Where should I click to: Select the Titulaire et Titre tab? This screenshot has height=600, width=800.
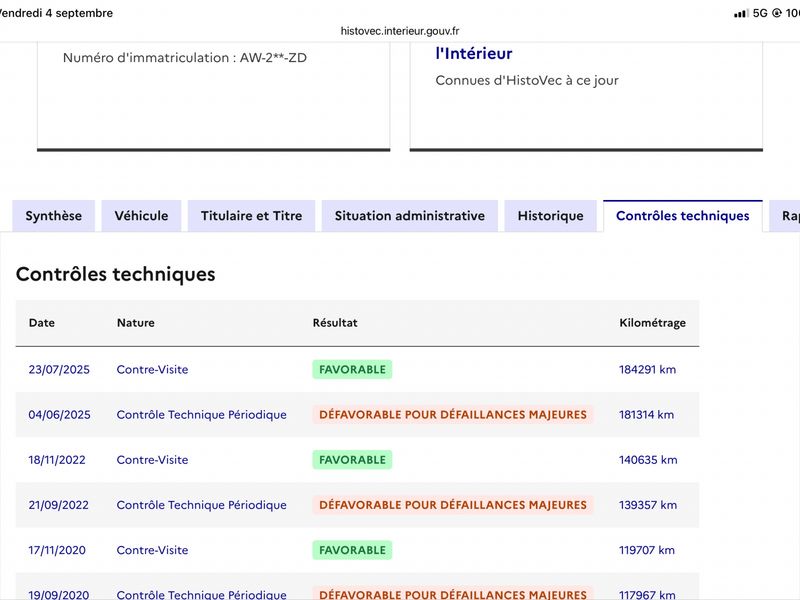pyautogui.click(x=252, y=216)
